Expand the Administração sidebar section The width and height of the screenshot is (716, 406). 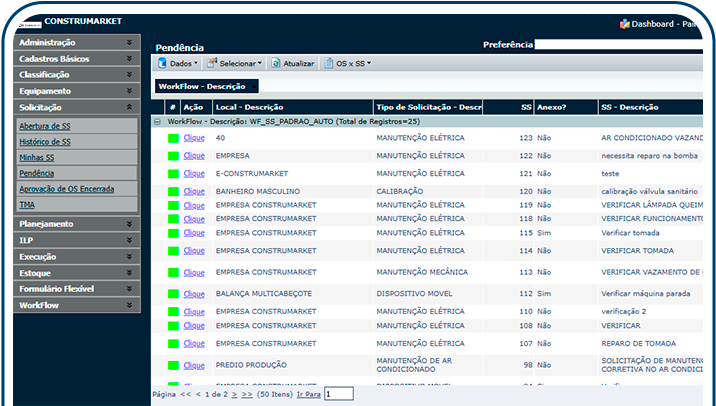(x=129, y=43)
